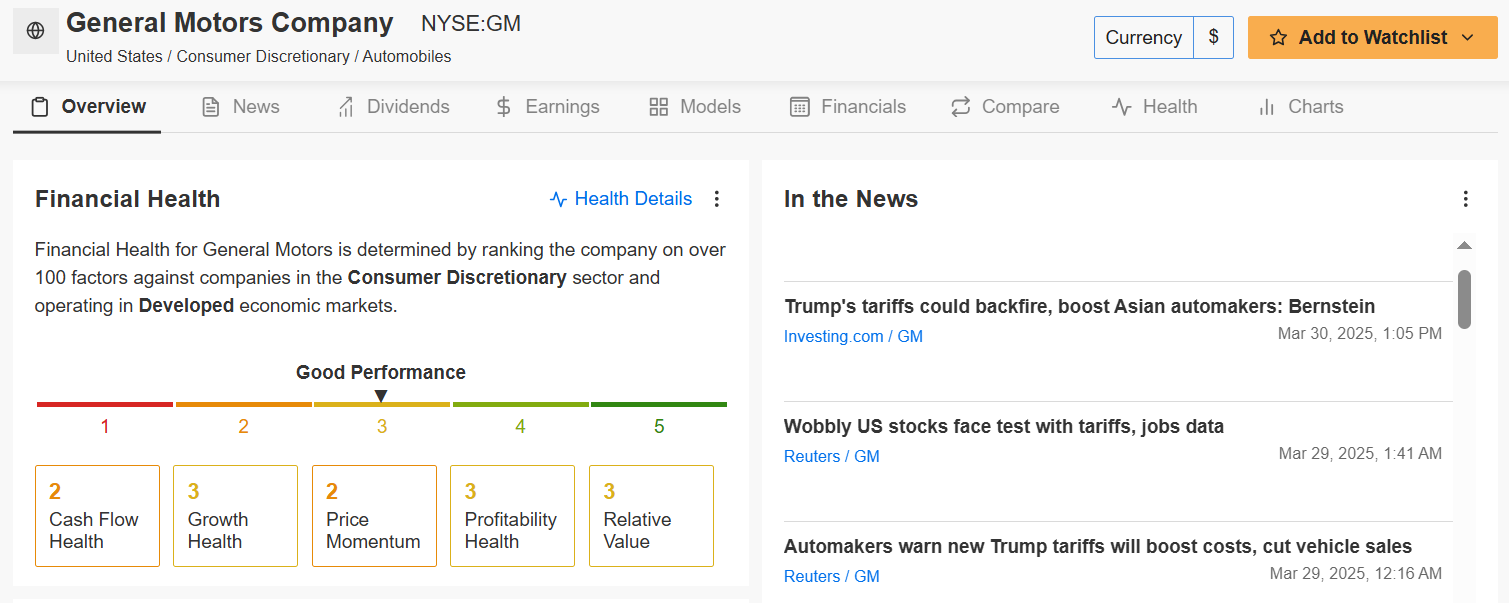The height and width of the screenshot is (603, 1509).
Task: Click the dollar sign currency button
Action: [1214, 38]
